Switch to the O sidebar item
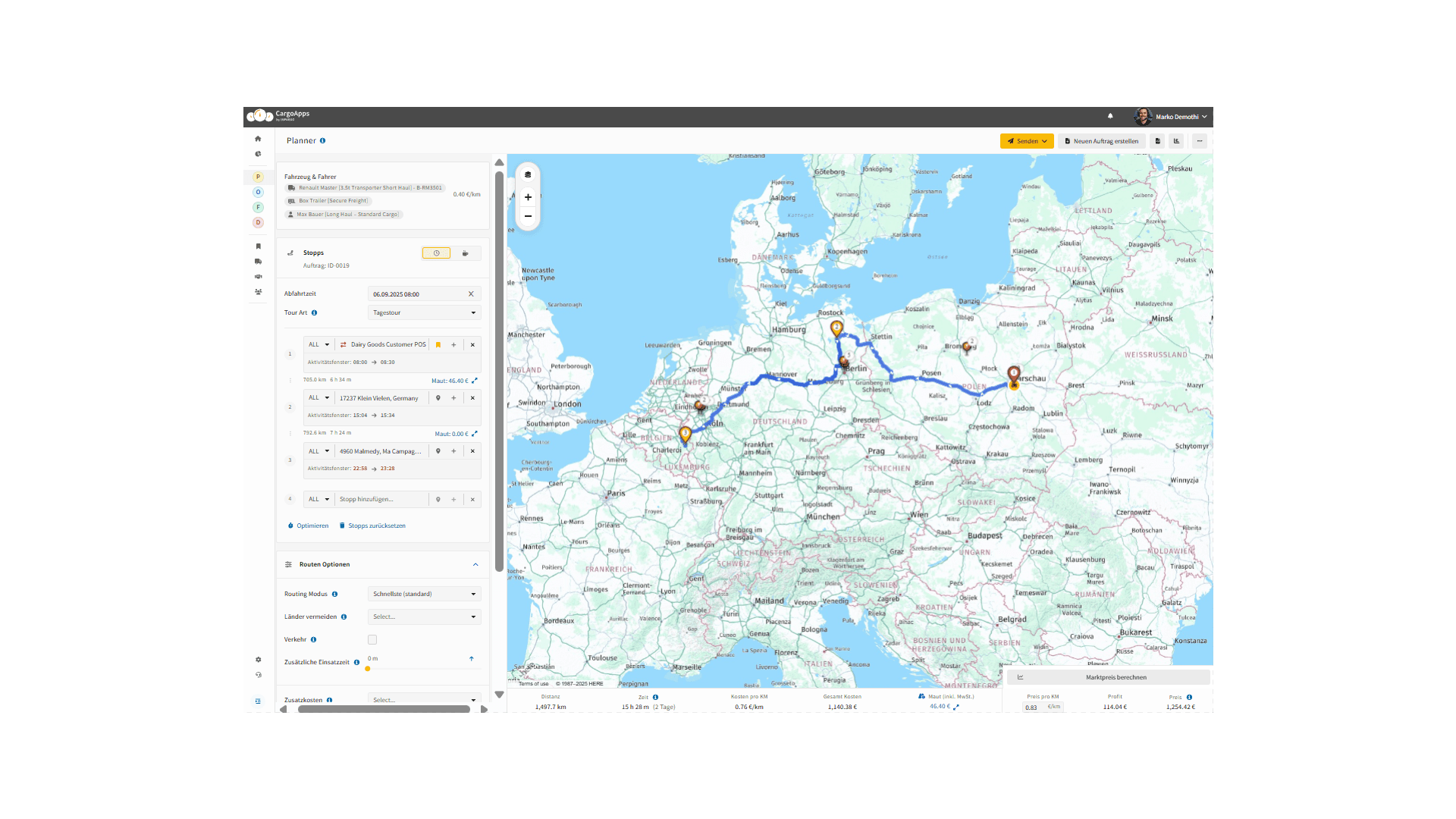 (x=258, y=192)
